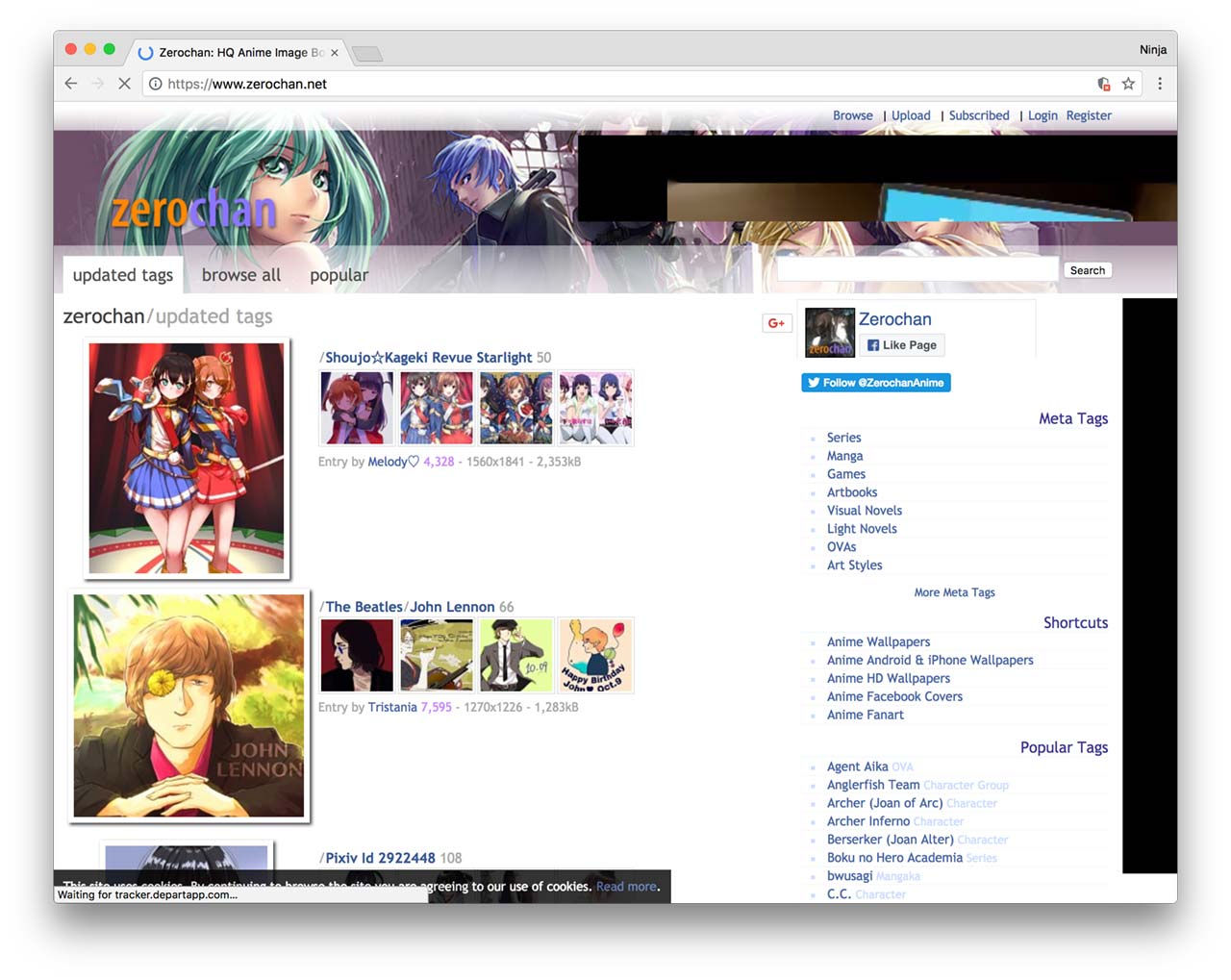Viewport: 1231px width, 980px height.
Task: Open Artbooks meta tag
Action: 852,492
